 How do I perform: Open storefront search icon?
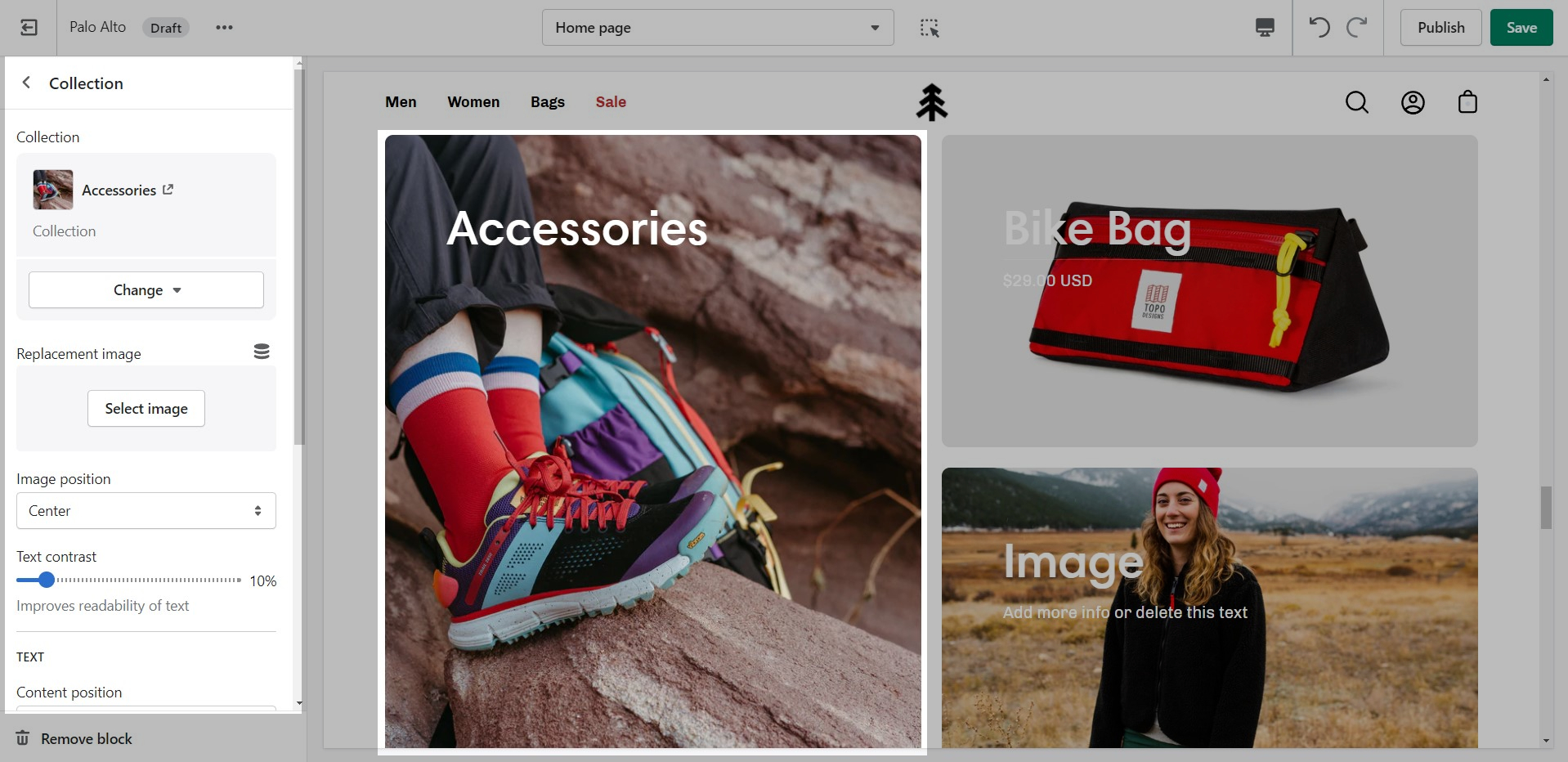point(1357,102)
